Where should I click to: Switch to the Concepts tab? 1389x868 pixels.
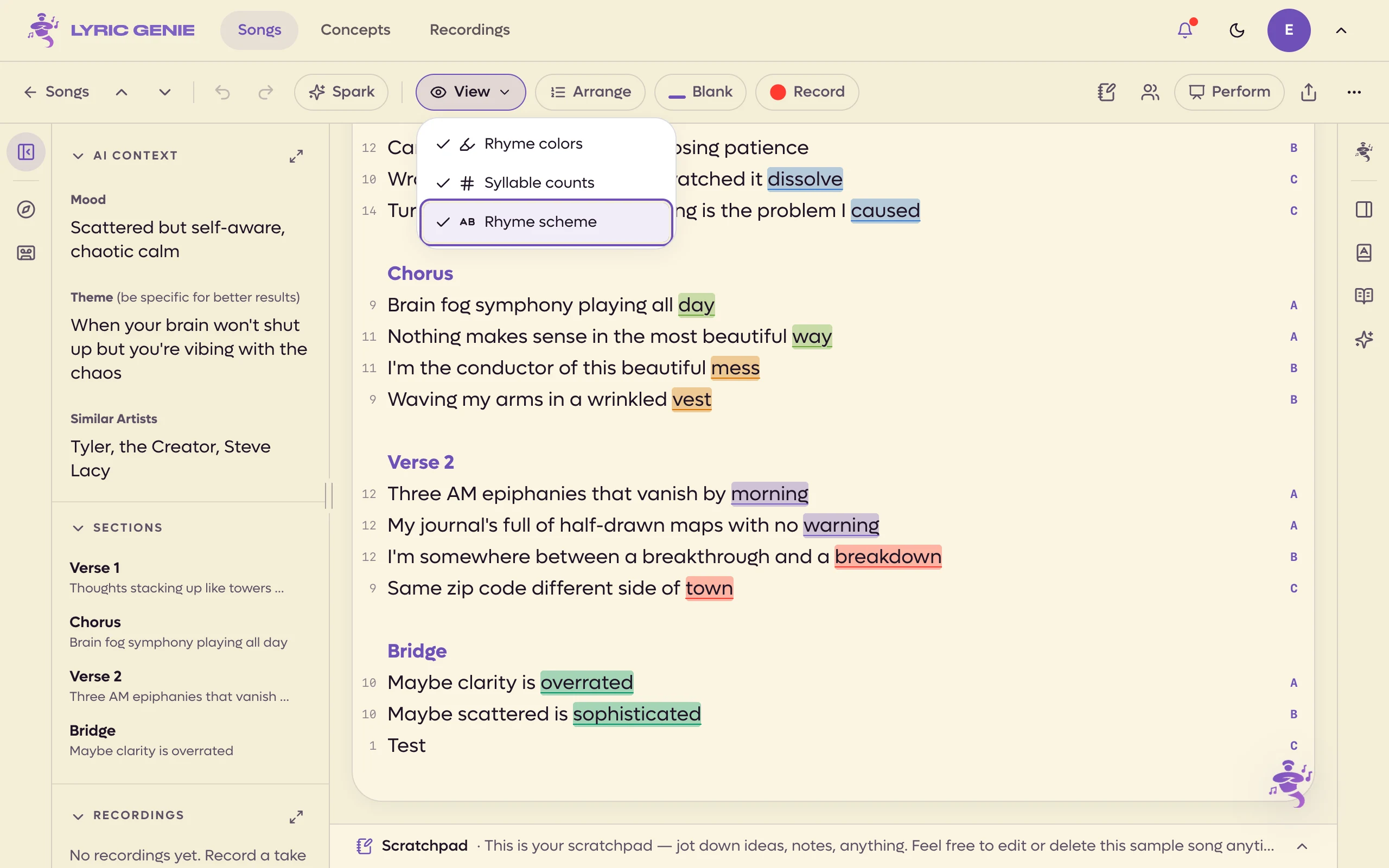coord(355,30)
